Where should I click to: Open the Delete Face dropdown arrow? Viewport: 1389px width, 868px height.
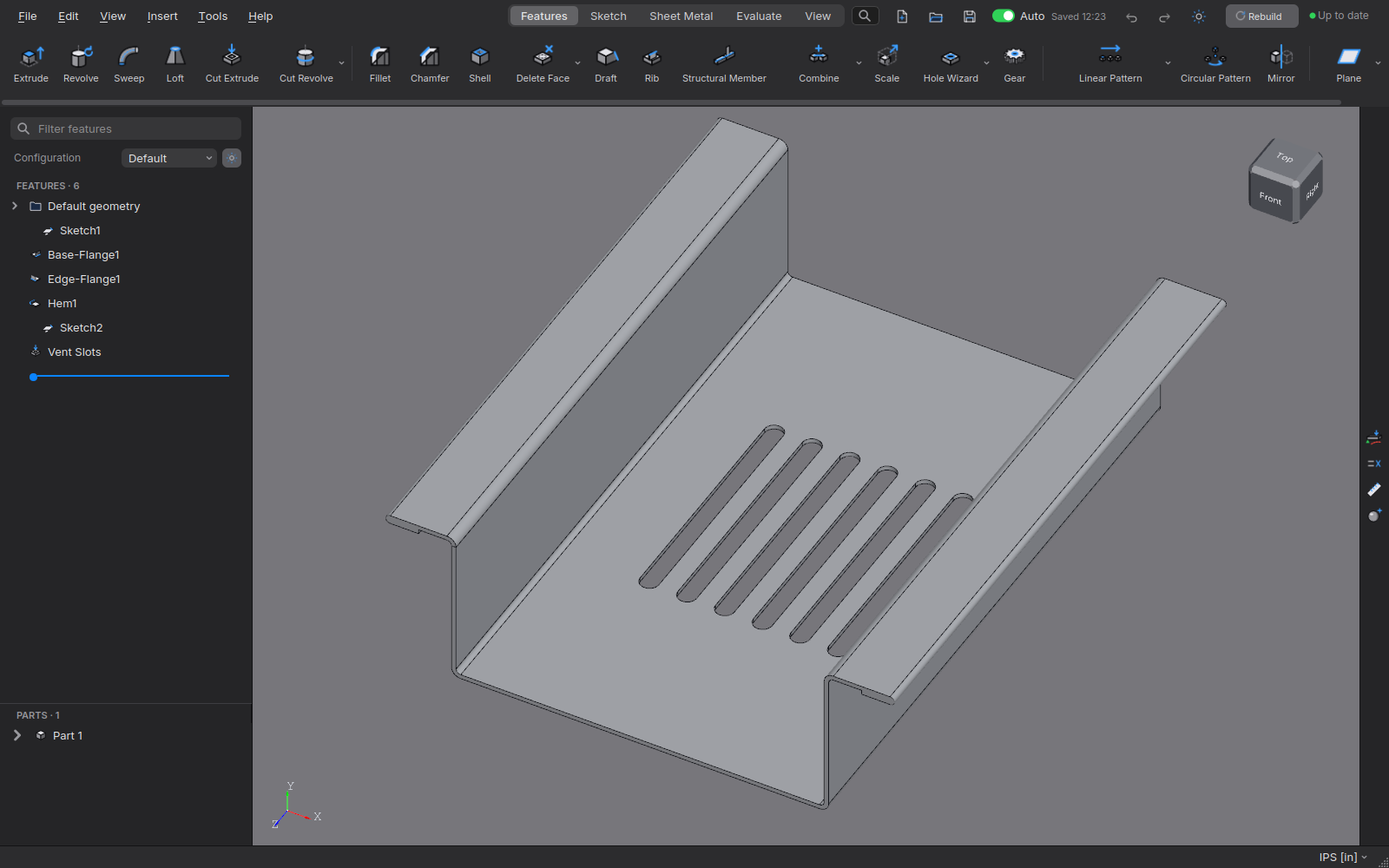pyautogui.click(x=578, y=63)
